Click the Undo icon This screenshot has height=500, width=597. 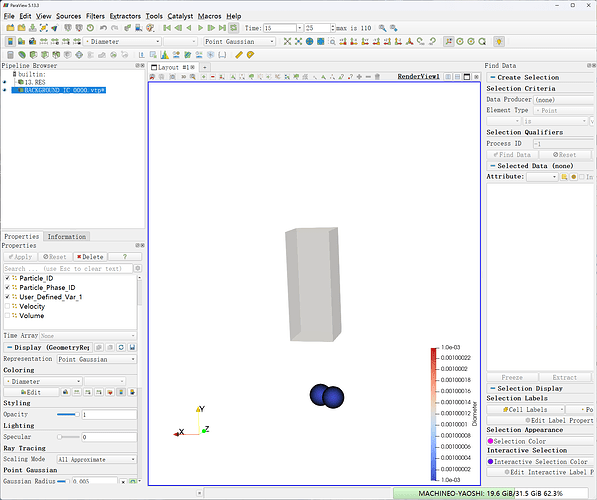103,28
